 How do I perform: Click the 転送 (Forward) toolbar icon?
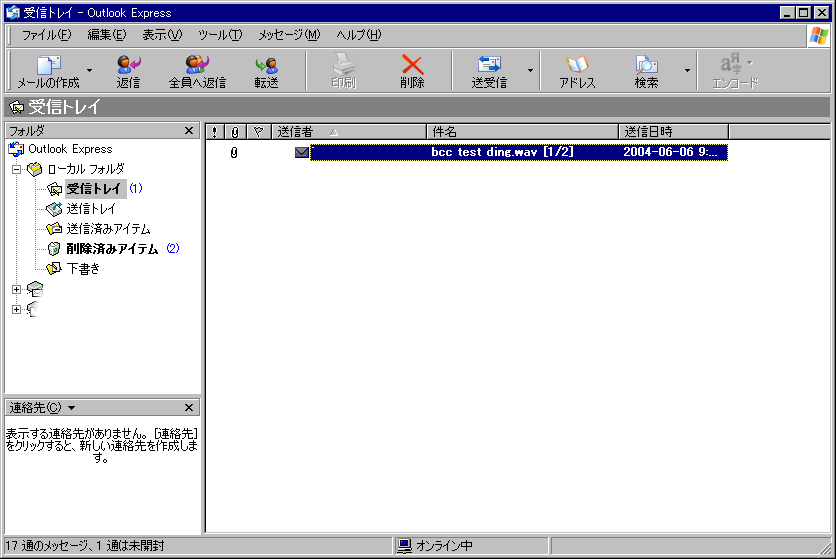click(x=267, y=66)
